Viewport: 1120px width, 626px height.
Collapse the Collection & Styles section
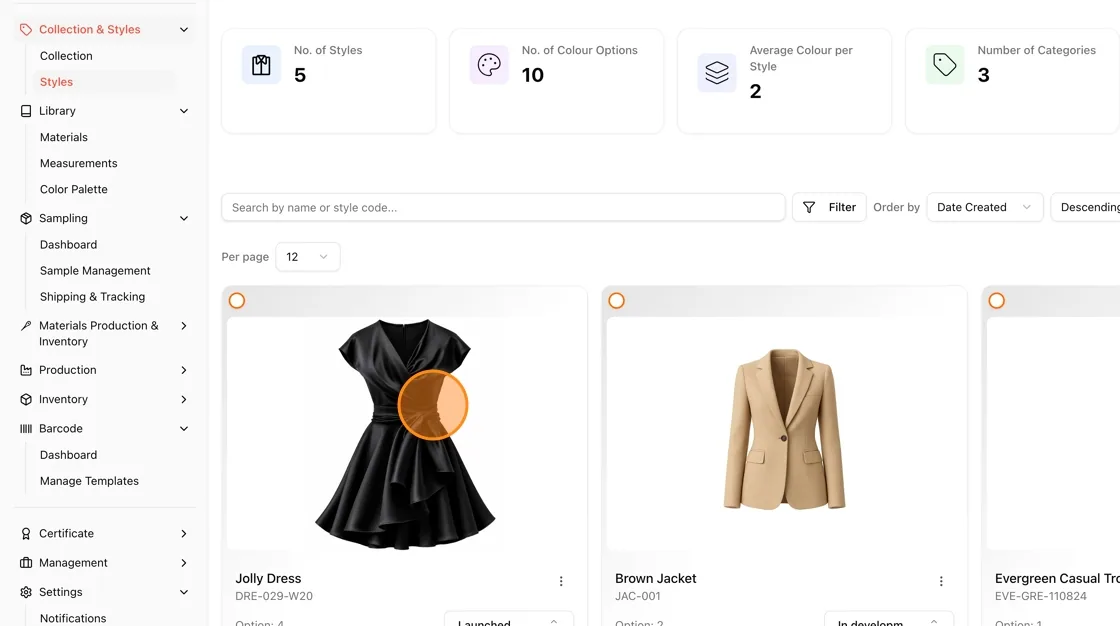coord(184,29)
